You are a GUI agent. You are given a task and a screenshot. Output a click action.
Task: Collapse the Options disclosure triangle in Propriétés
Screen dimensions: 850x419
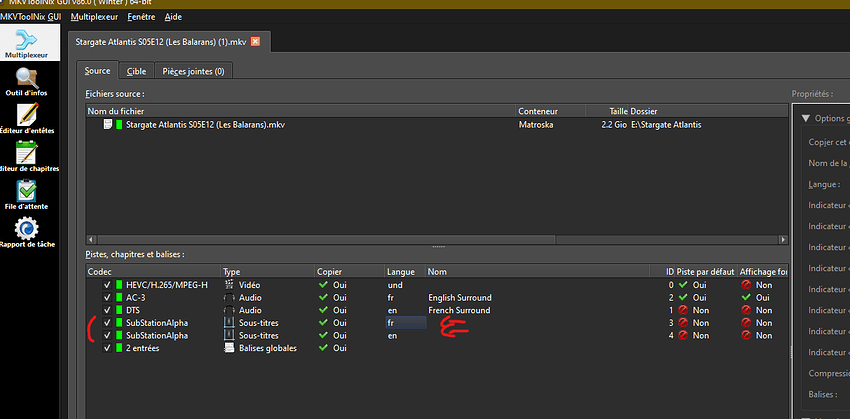806,118
